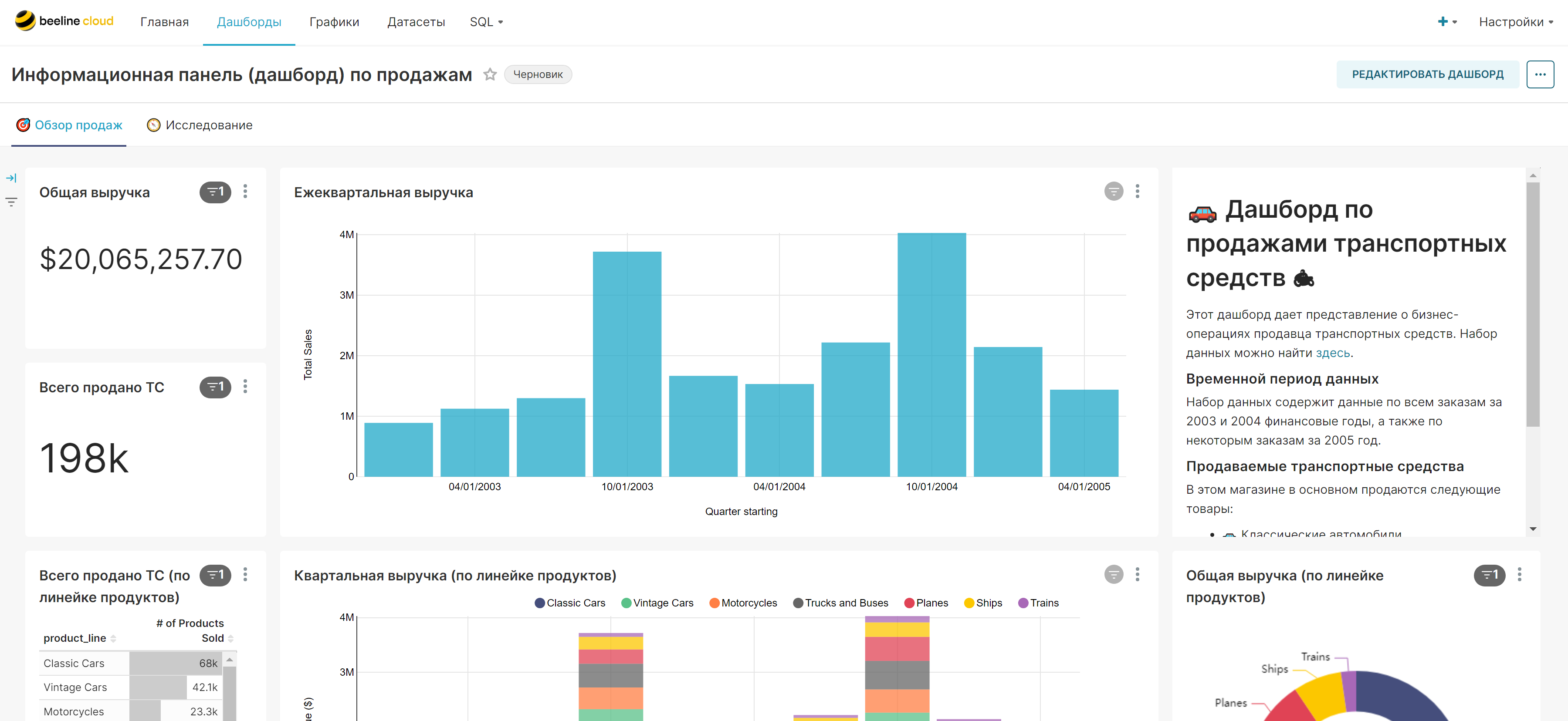Open the Настройки dropdown
Image resolution: width=1568 pixels, height=721 pixels.
click(1516, 22)
